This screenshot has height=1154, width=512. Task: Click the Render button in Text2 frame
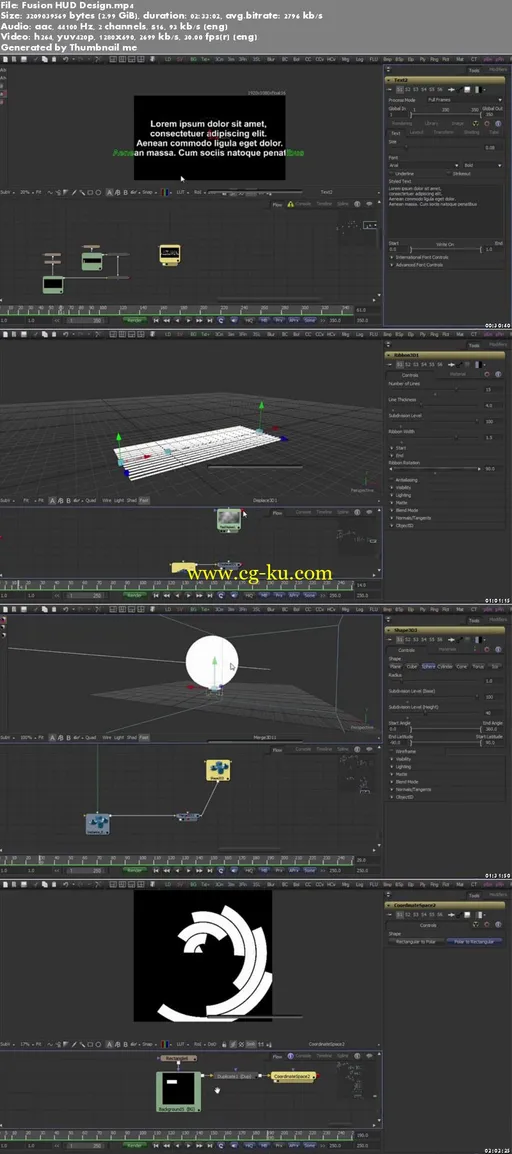point(135,320)
